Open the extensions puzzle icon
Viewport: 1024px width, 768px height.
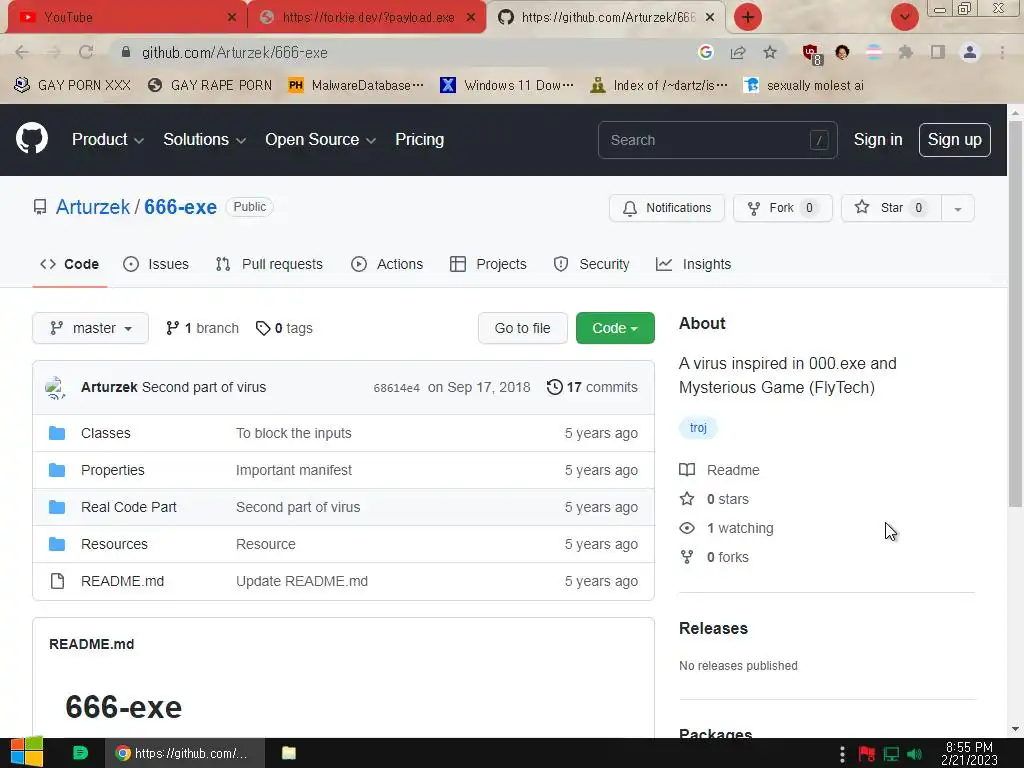pos(905,52)
